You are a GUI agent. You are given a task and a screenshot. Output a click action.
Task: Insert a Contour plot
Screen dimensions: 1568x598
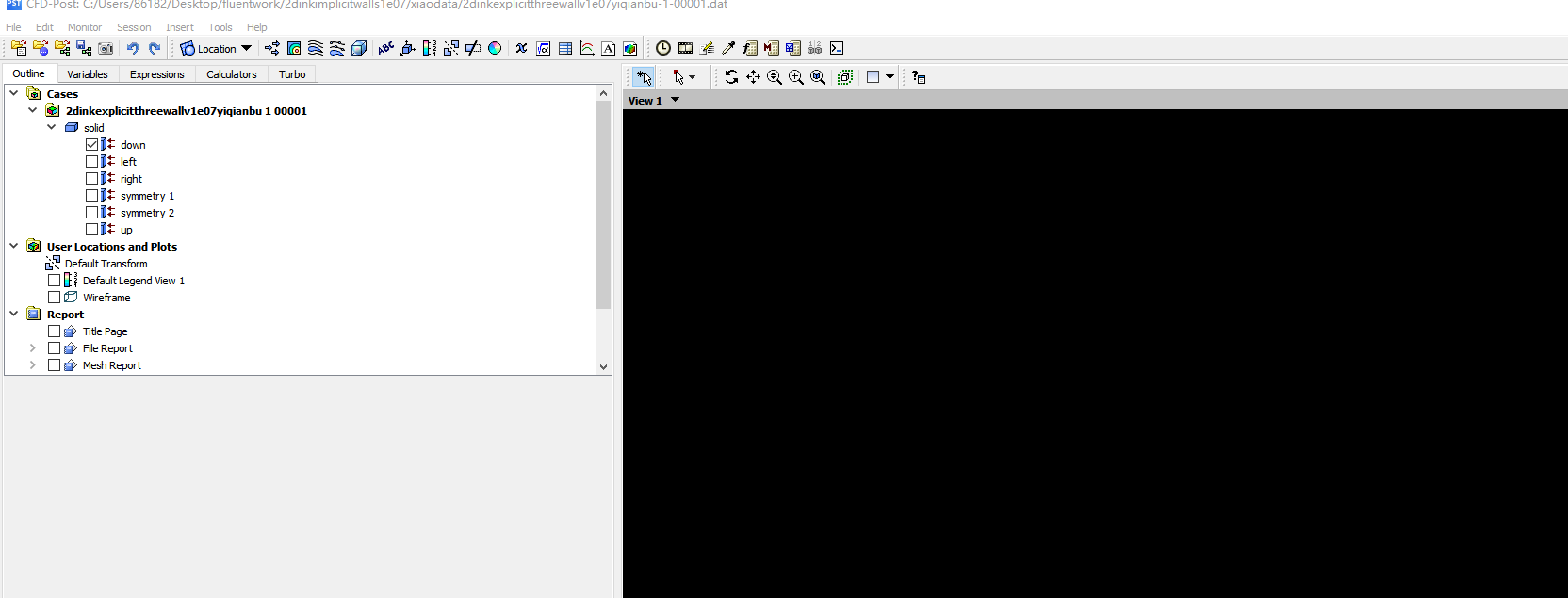[294, 48]
